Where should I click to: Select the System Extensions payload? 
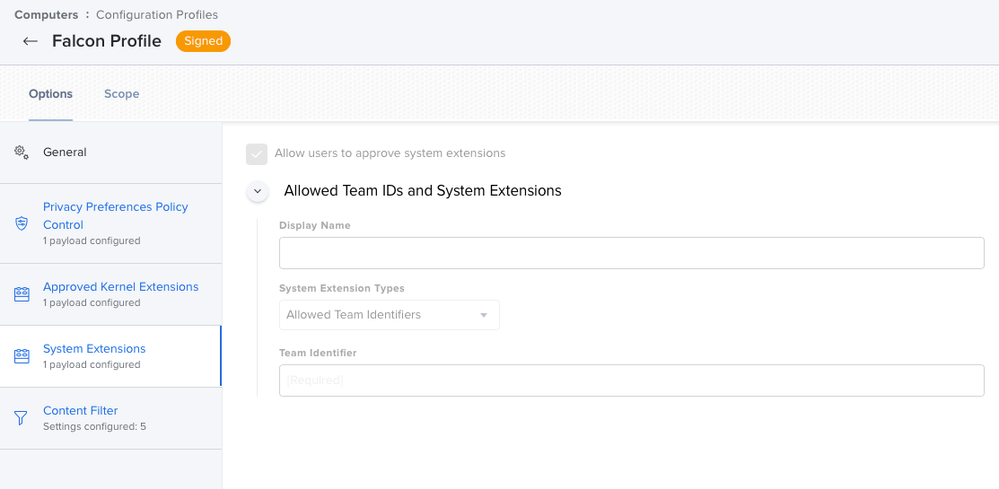[111, 356]
